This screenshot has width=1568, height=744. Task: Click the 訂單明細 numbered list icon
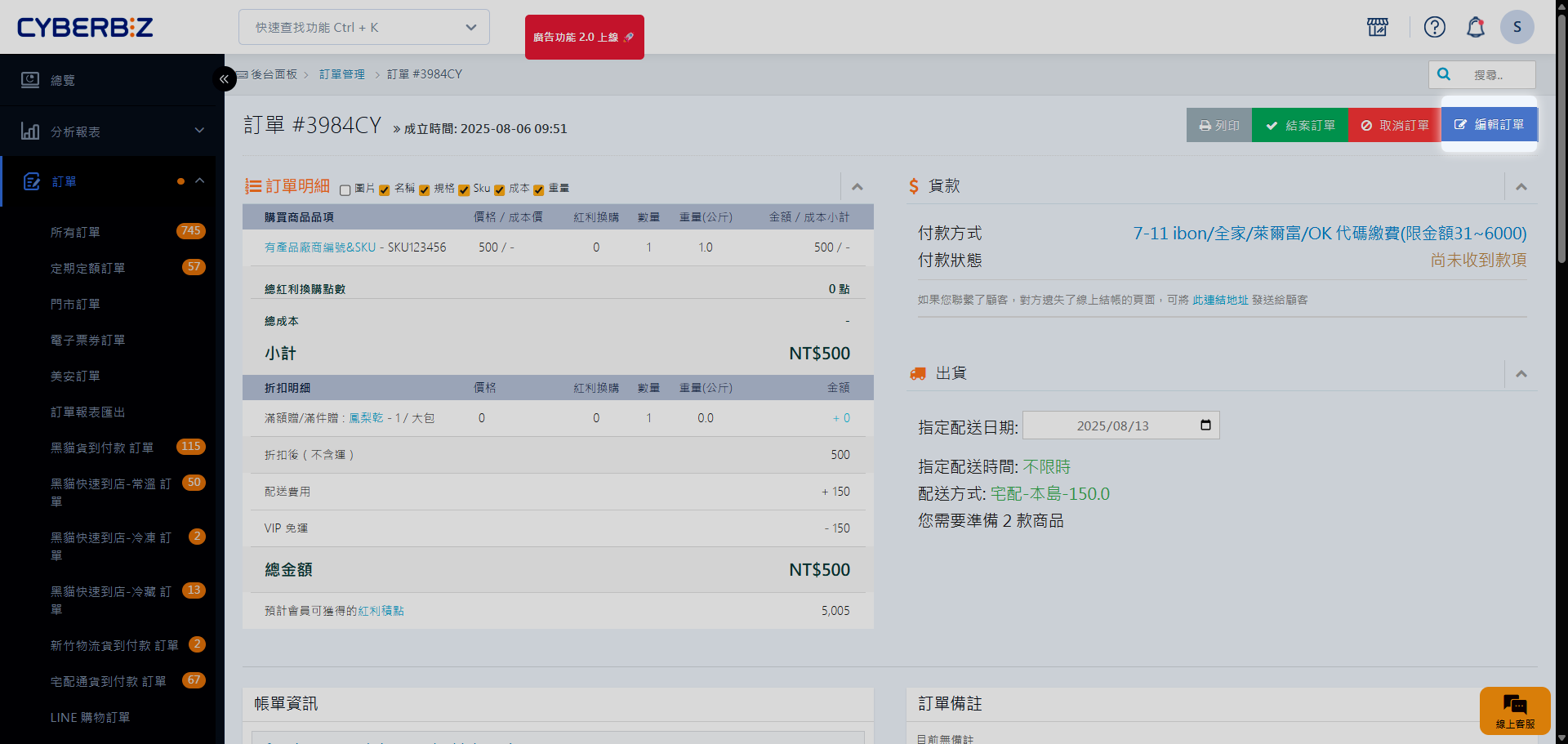click(x=253, y=186)
